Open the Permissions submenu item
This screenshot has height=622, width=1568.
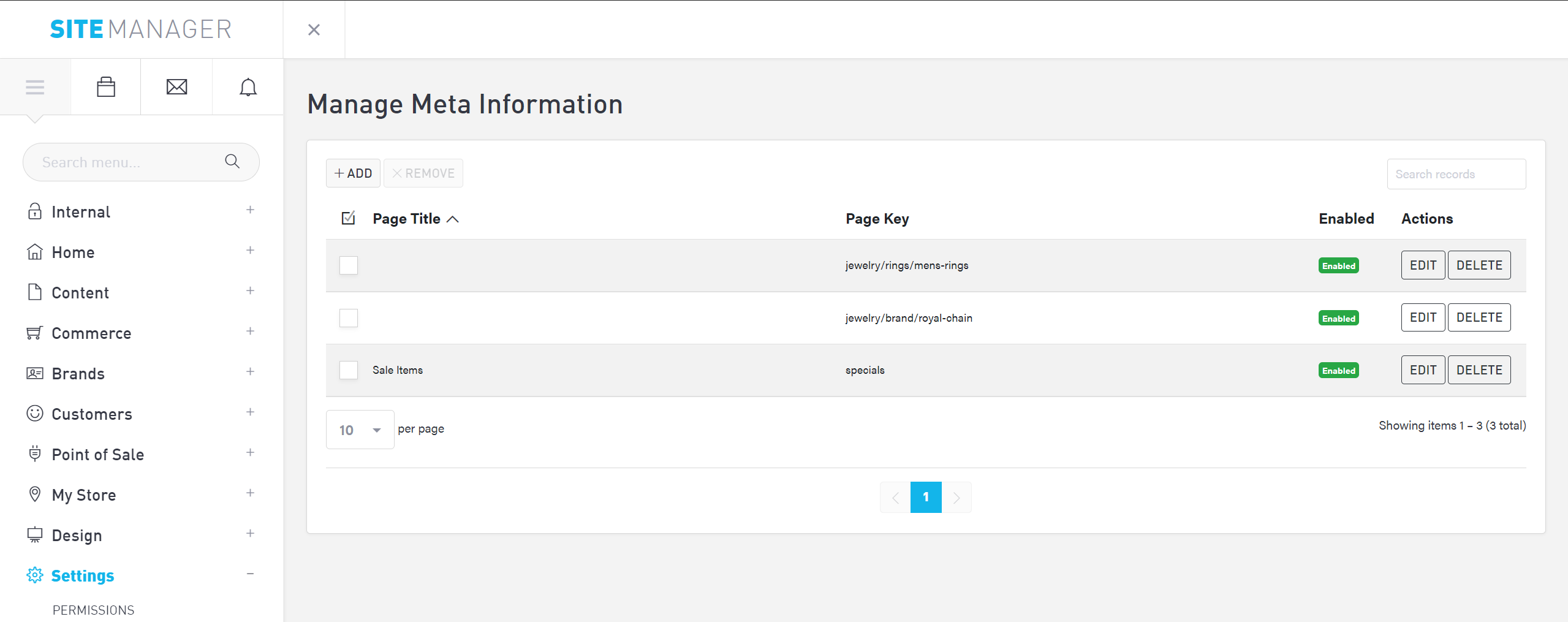click(93, 610)
